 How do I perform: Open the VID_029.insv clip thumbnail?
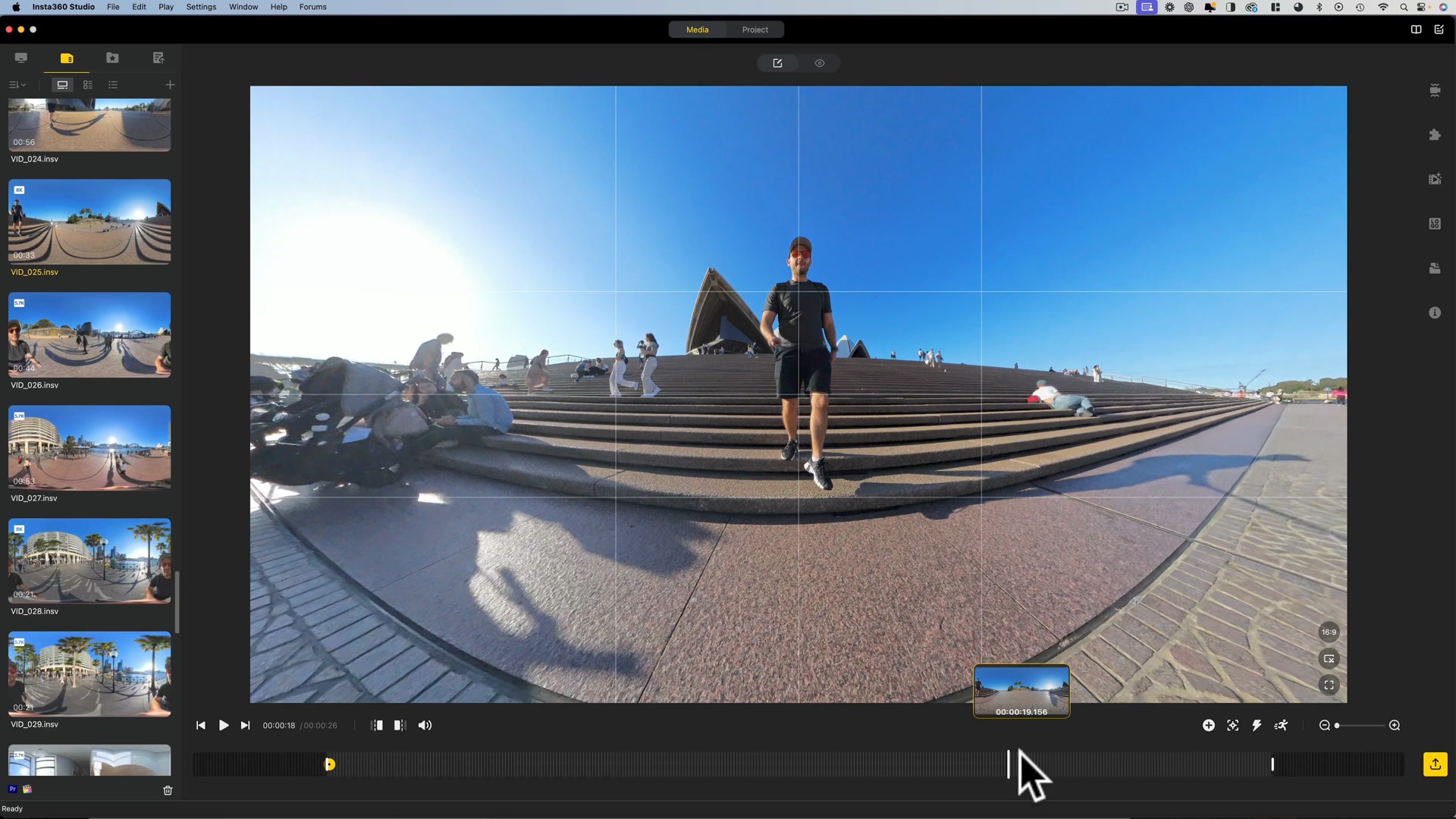coord(89,673)
